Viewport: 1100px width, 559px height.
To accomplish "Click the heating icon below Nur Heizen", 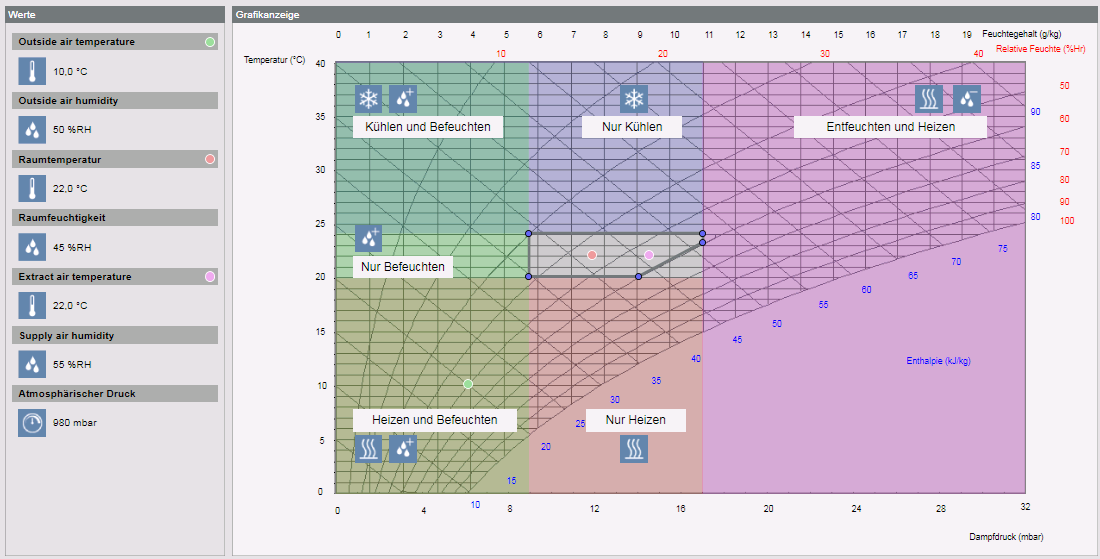I will point(634,449).
